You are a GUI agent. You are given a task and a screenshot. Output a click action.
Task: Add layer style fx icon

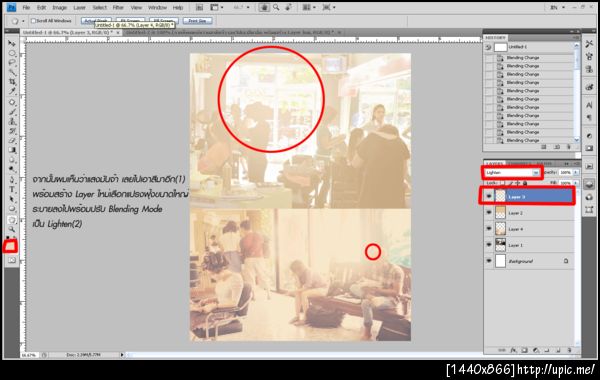pos(513,350)
